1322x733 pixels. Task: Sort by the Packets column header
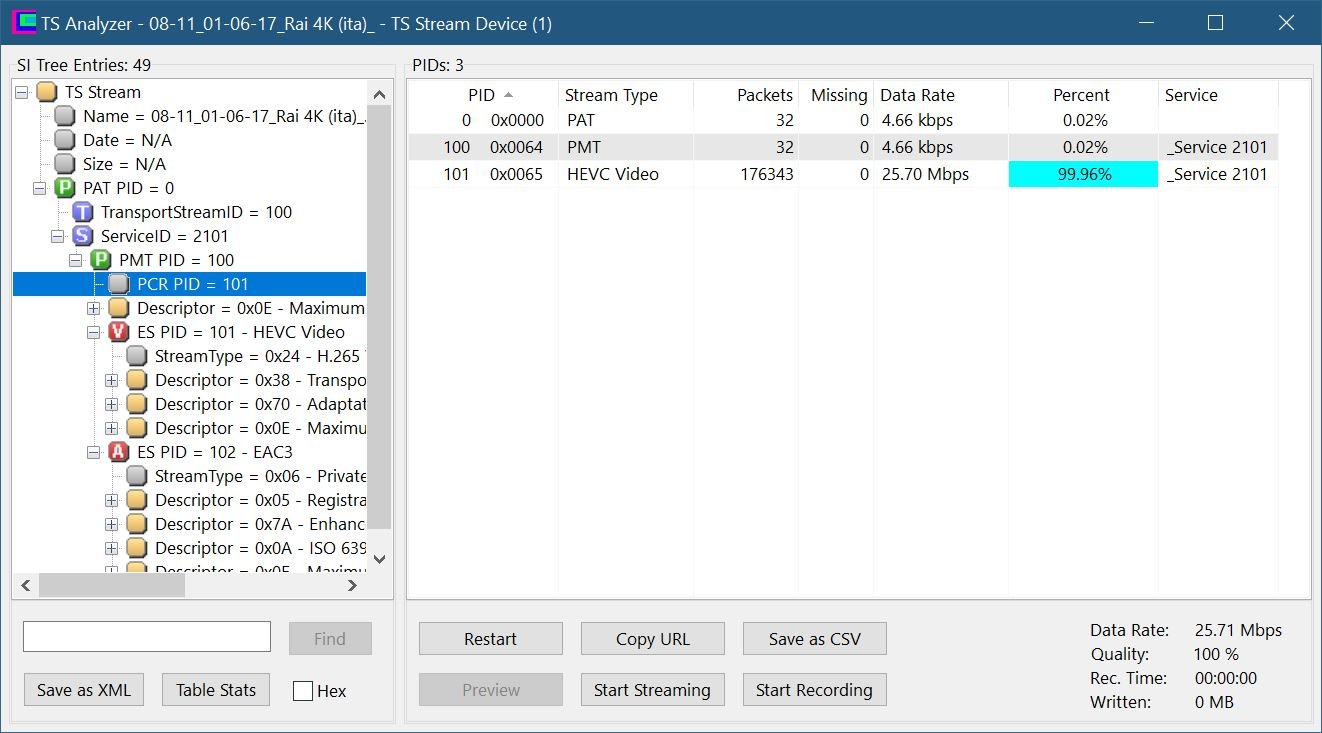click(764, 95)
